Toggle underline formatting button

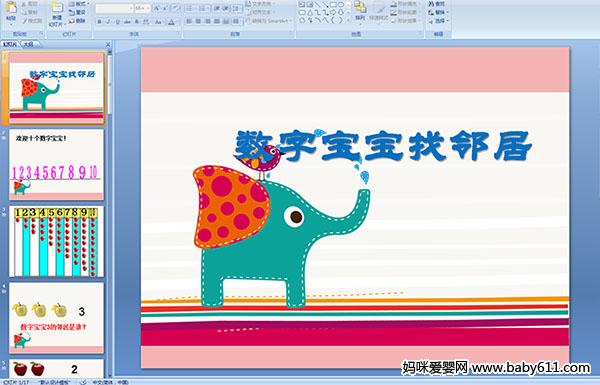click(117, 22)
